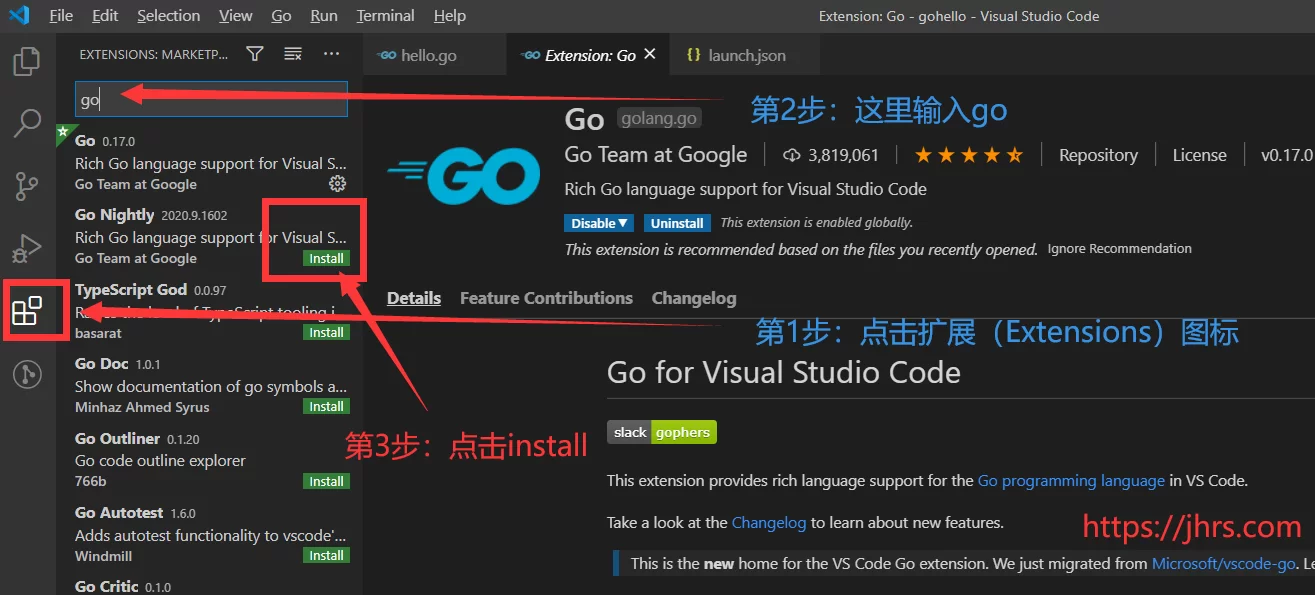Uninstall the Go extension
This screenshot has width=1315, height=595.
(x=677, y=222)
